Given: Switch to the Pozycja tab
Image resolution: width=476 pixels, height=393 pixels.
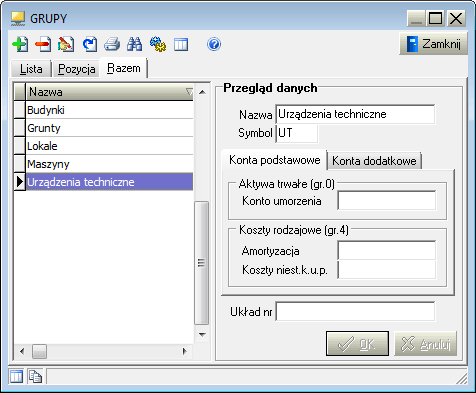Looking at the screenshot, I should click(x=76, y=69).
